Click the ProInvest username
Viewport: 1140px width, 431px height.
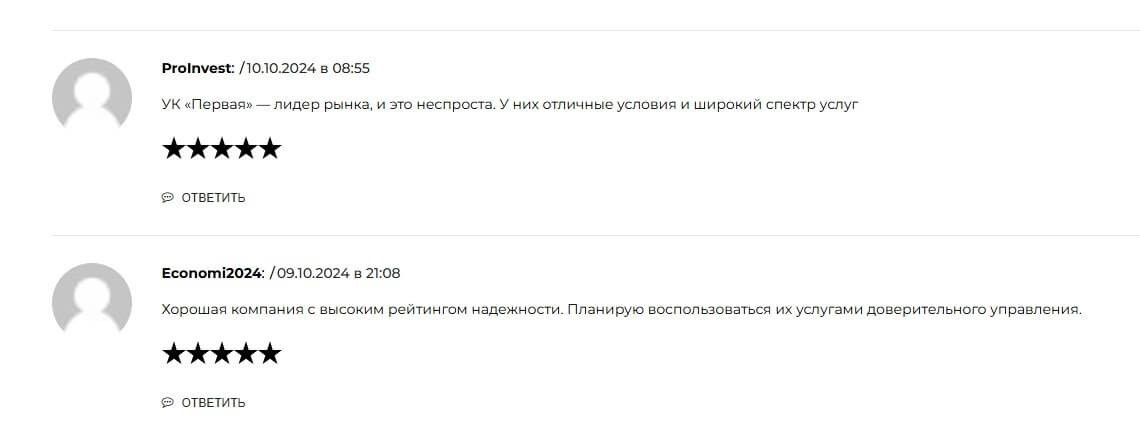click(x=197, y=68)
